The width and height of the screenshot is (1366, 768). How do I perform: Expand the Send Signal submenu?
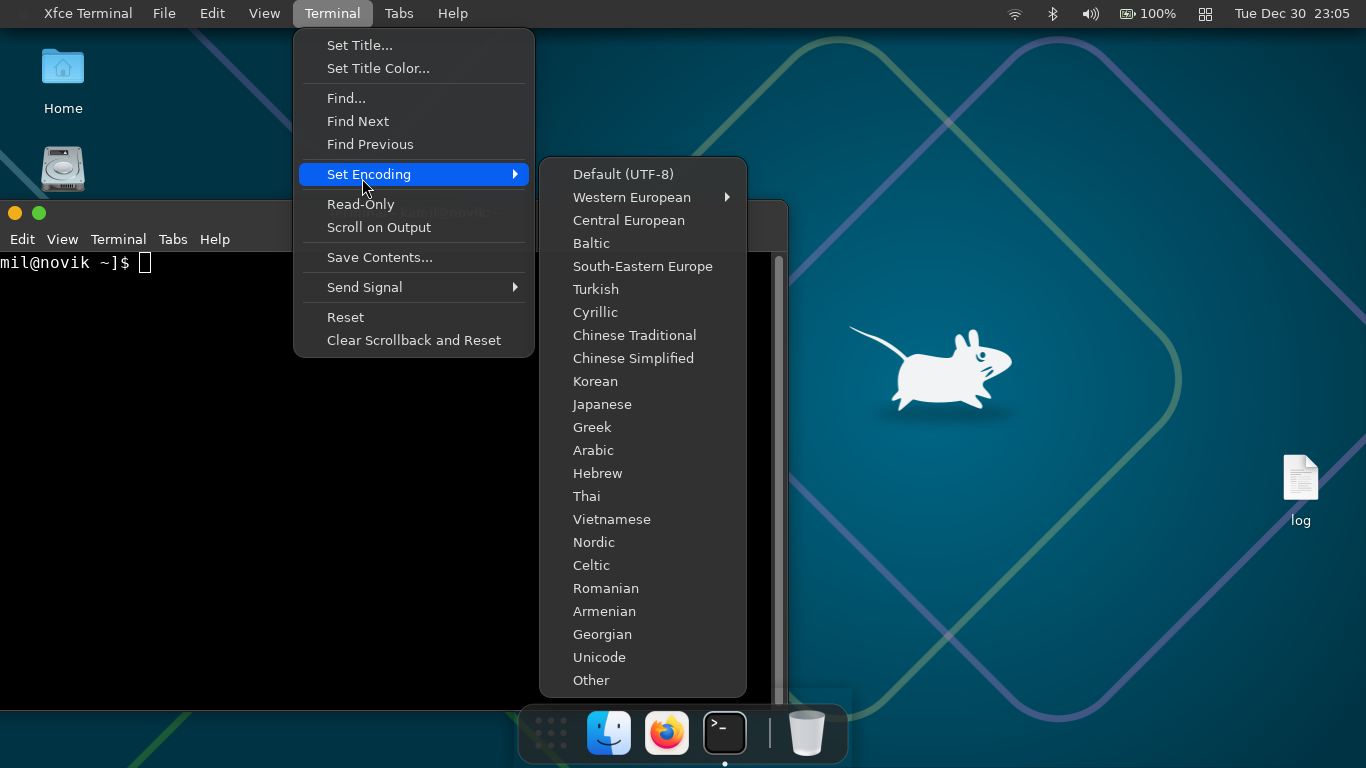pos(414,287)
